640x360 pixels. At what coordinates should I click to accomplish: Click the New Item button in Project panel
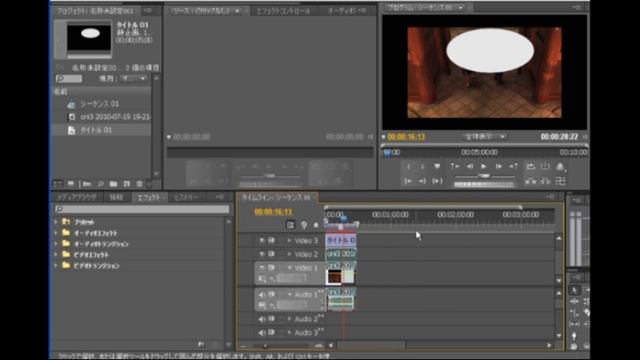[x=127, y=184]
